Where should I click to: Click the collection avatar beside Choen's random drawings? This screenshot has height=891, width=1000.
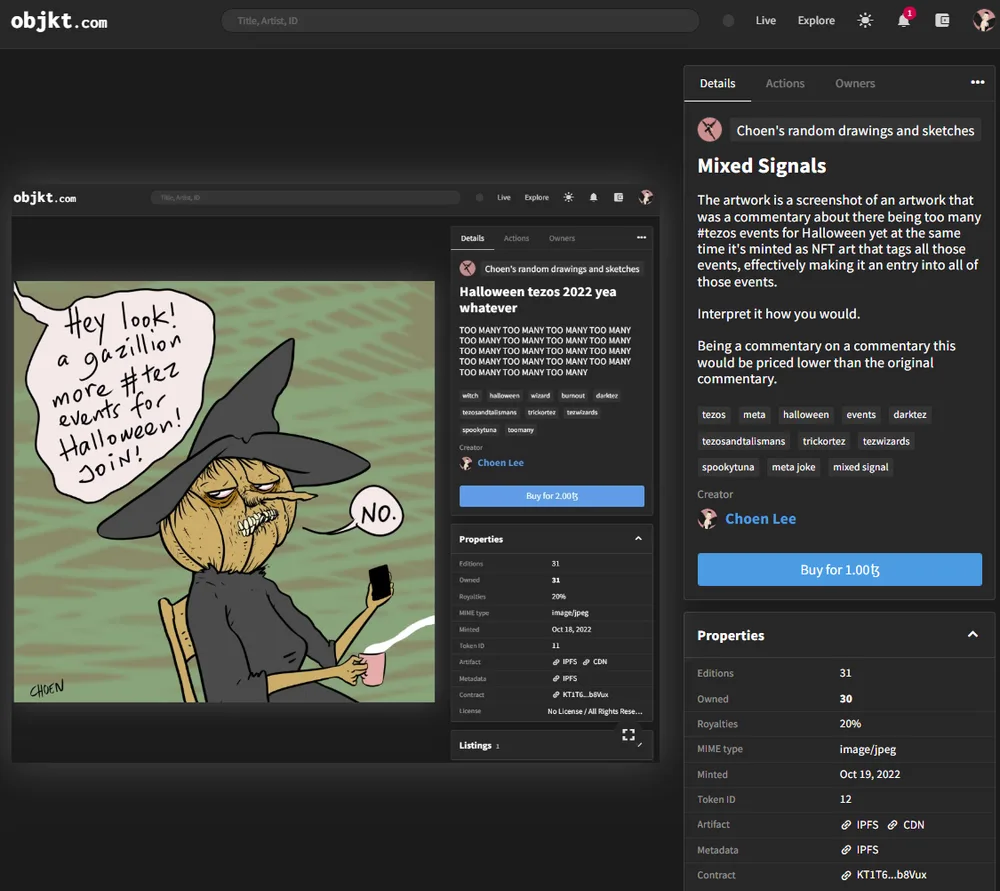pos(709,130)
